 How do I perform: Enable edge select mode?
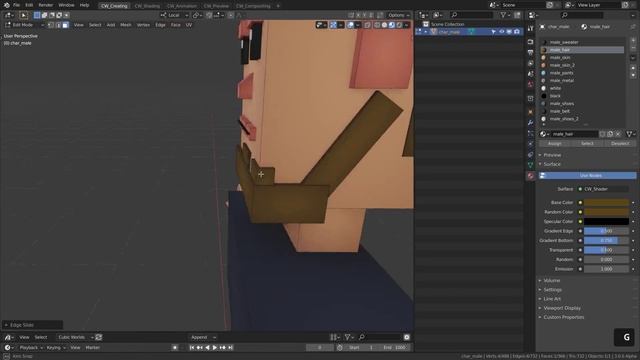58,25
